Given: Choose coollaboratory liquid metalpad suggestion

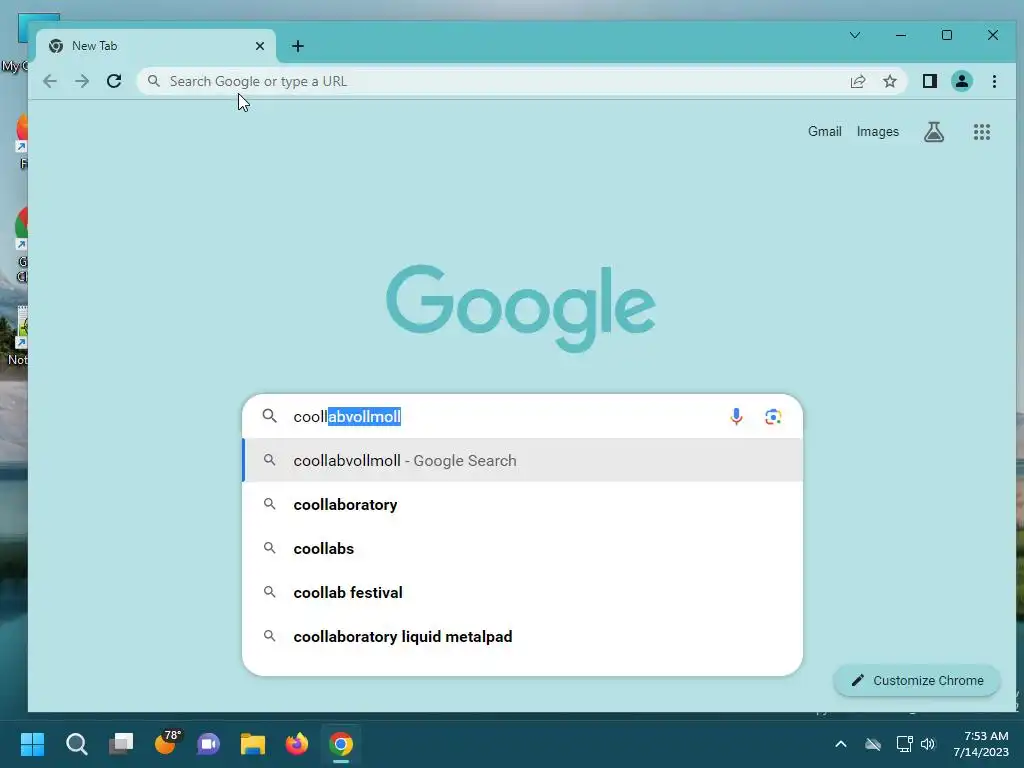Looking at the screenshot, I should tap(522, 636).
